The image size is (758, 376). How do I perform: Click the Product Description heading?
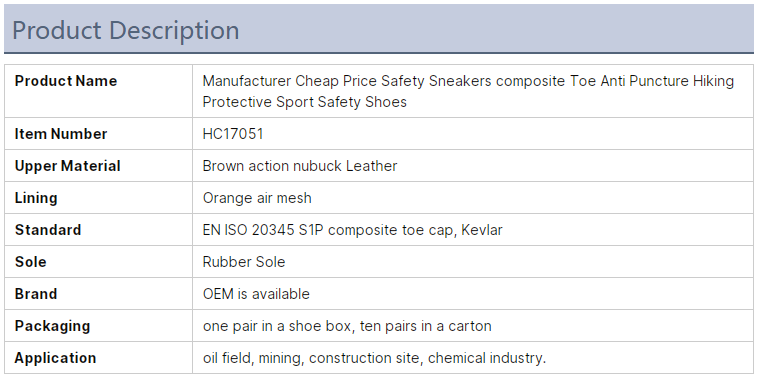point(126,30)
